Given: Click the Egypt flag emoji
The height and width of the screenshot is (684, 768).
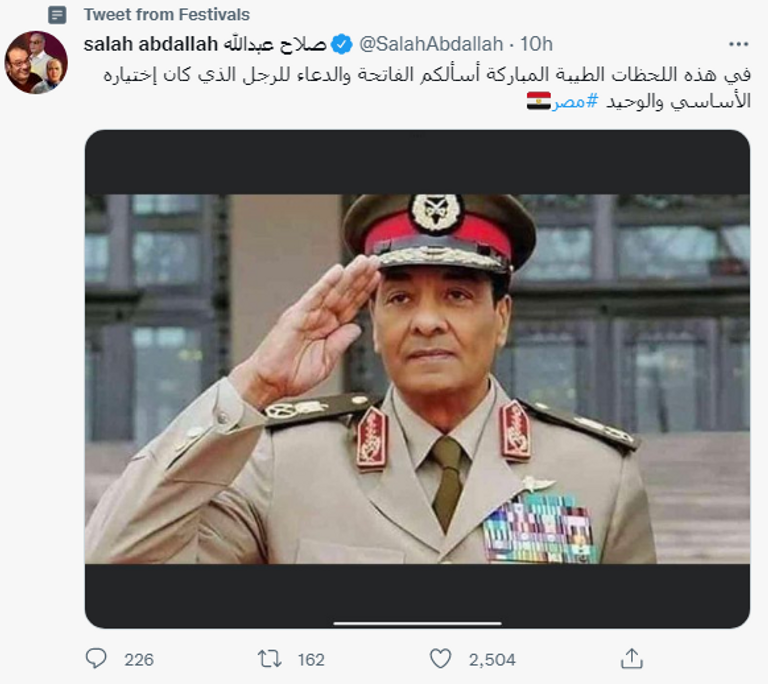Looking at the screenshot, I should pyautogui.click(x=539, y=101).
